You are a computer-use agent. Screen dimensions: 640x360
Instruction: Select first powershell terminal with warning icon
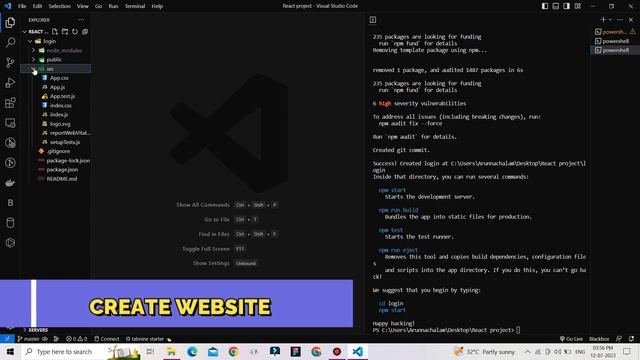point(615,32)
